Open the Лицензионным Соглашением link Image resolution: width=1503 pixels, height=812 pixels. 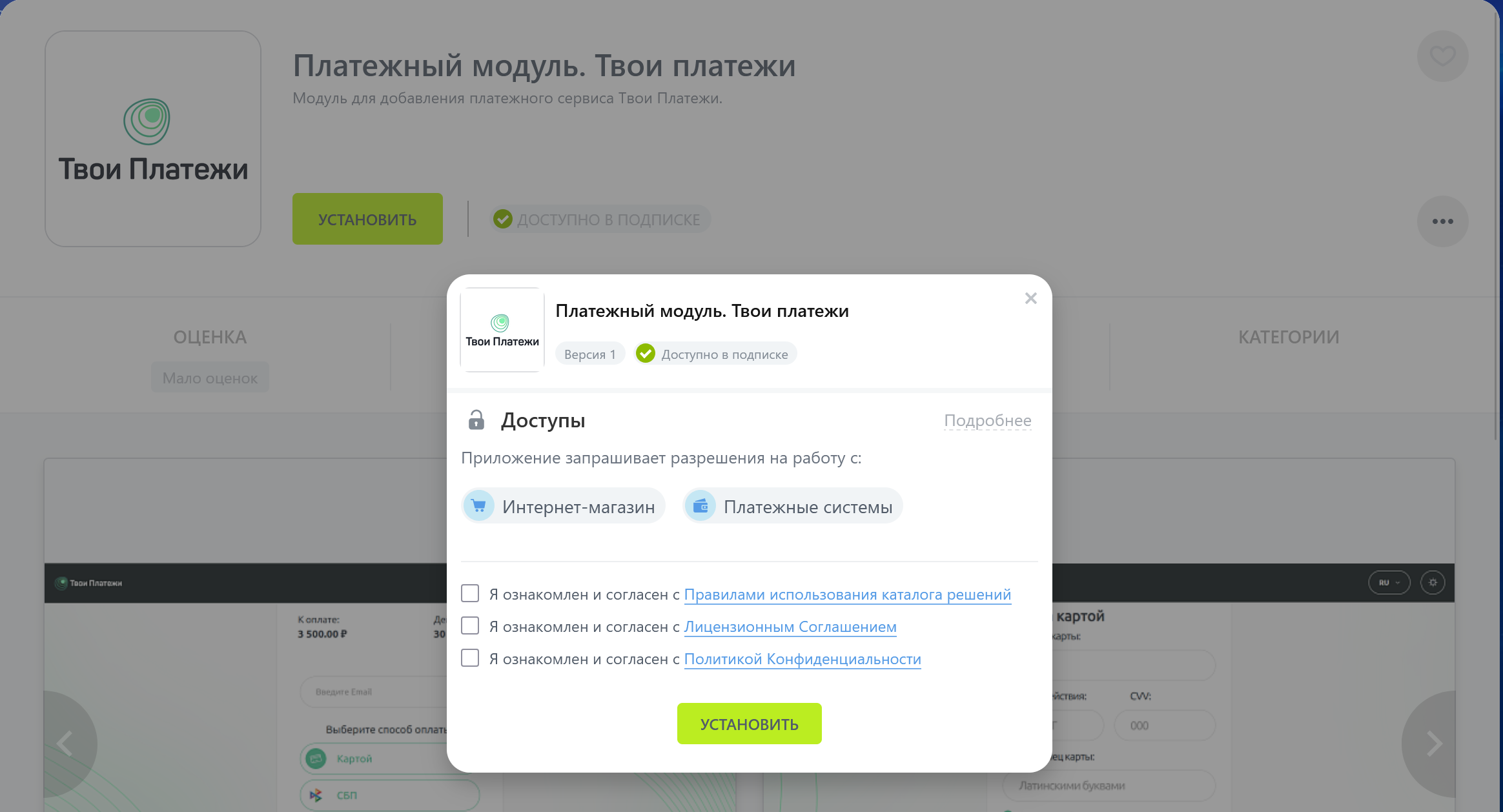(x=790, y=627)
